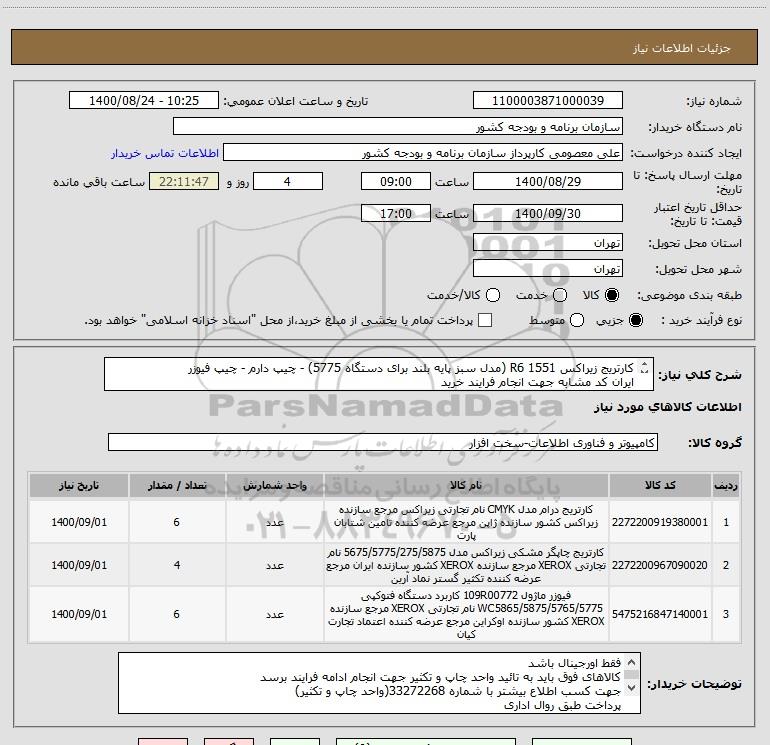Choose the جزیی purchase type radio
The width and height of the screenshot is (770, 745).
(635, 320)
